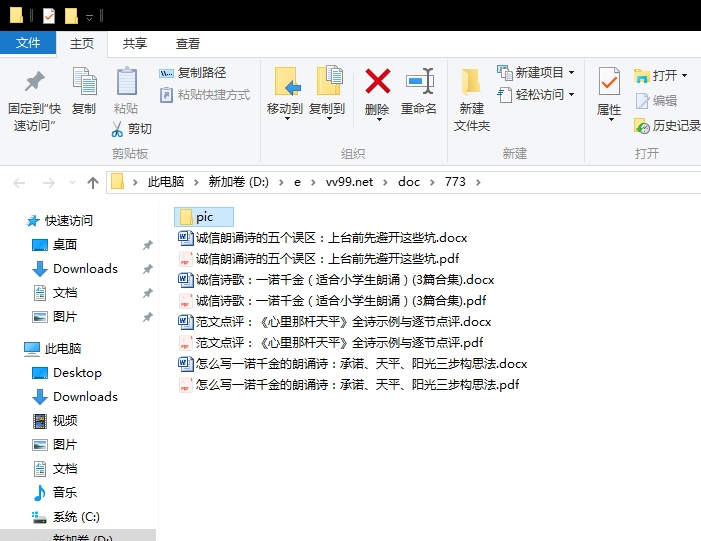Open Desktop under This PC
This screenshot has width=701, height=541.
(x=67, y=372)
